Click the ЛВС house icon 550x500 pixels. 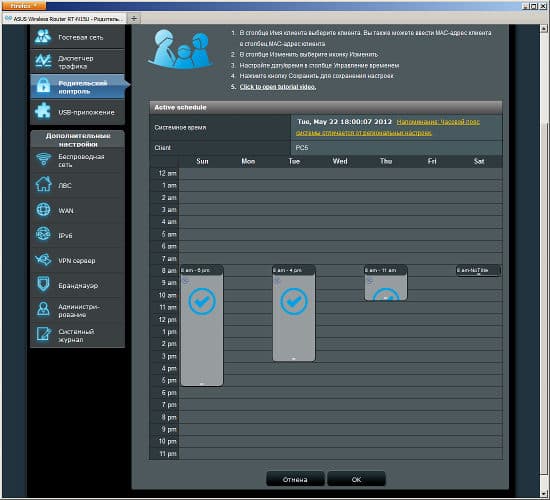[43, 185]
